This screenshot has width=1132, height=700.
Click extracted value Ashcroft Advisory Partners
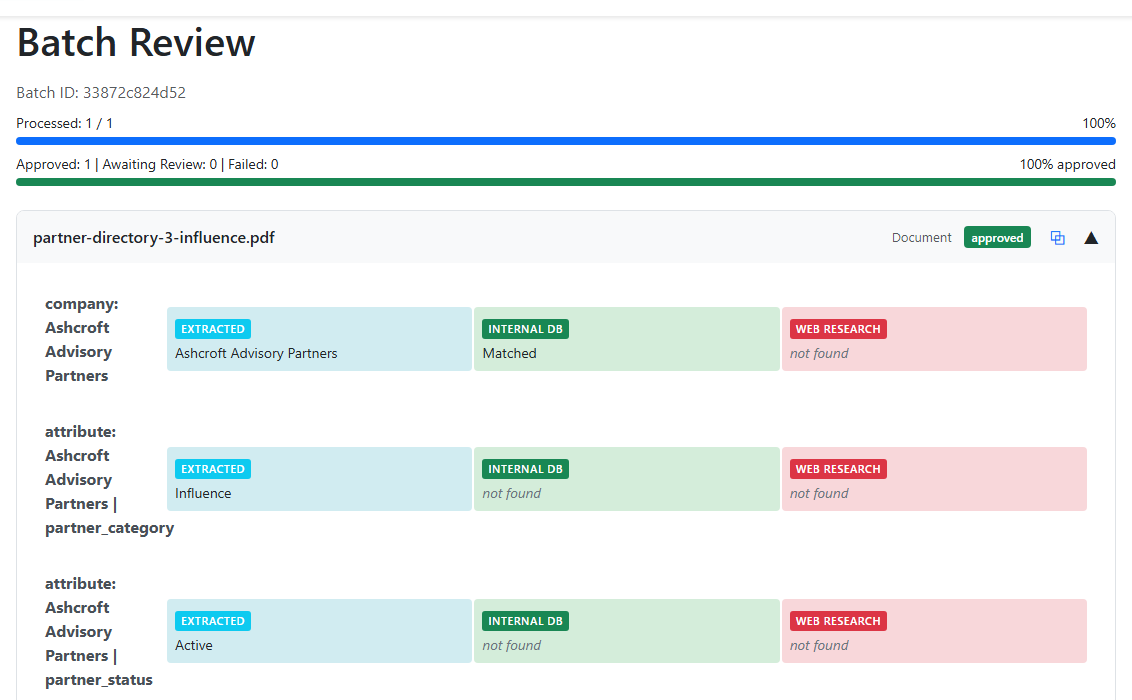(256, 354)
